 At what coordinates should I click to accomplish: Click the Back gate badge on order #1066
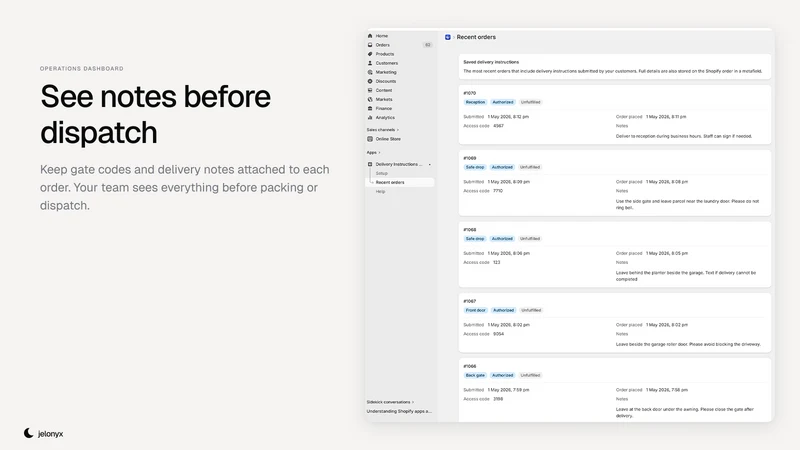[475, 376]
